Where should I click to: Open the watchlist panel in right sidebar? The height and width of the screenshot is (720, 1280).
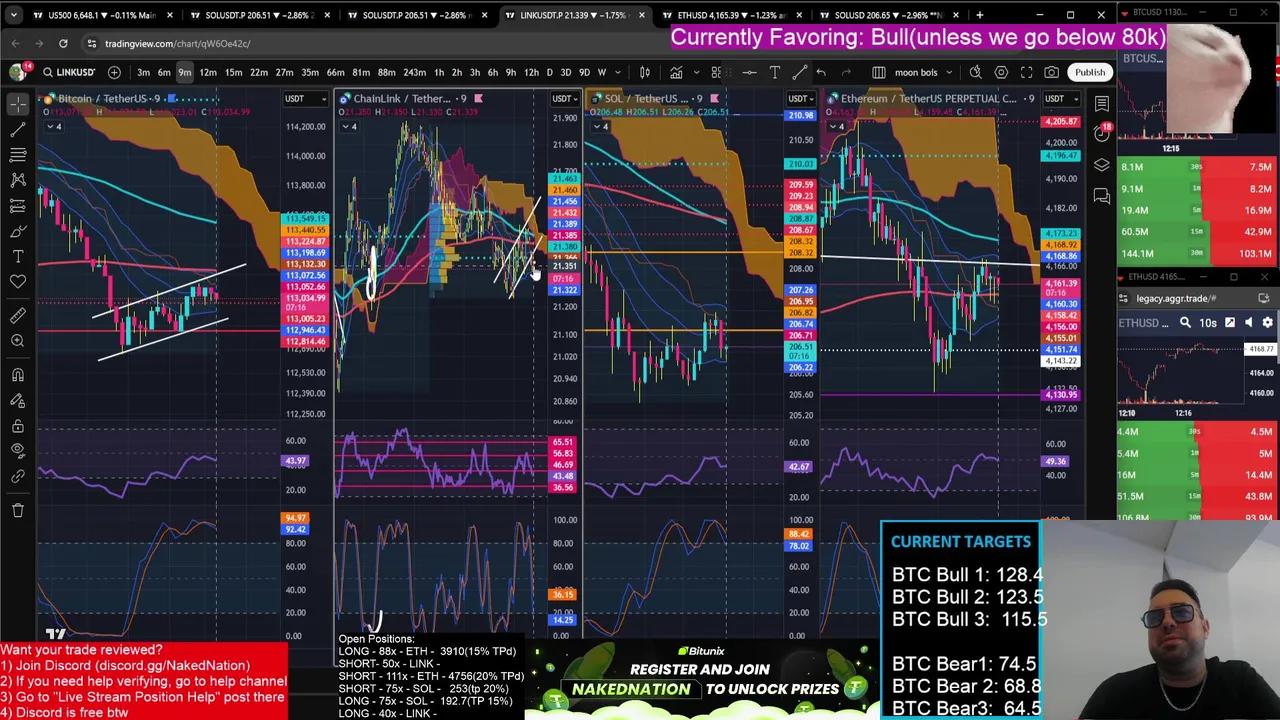tap(1101, 103)
